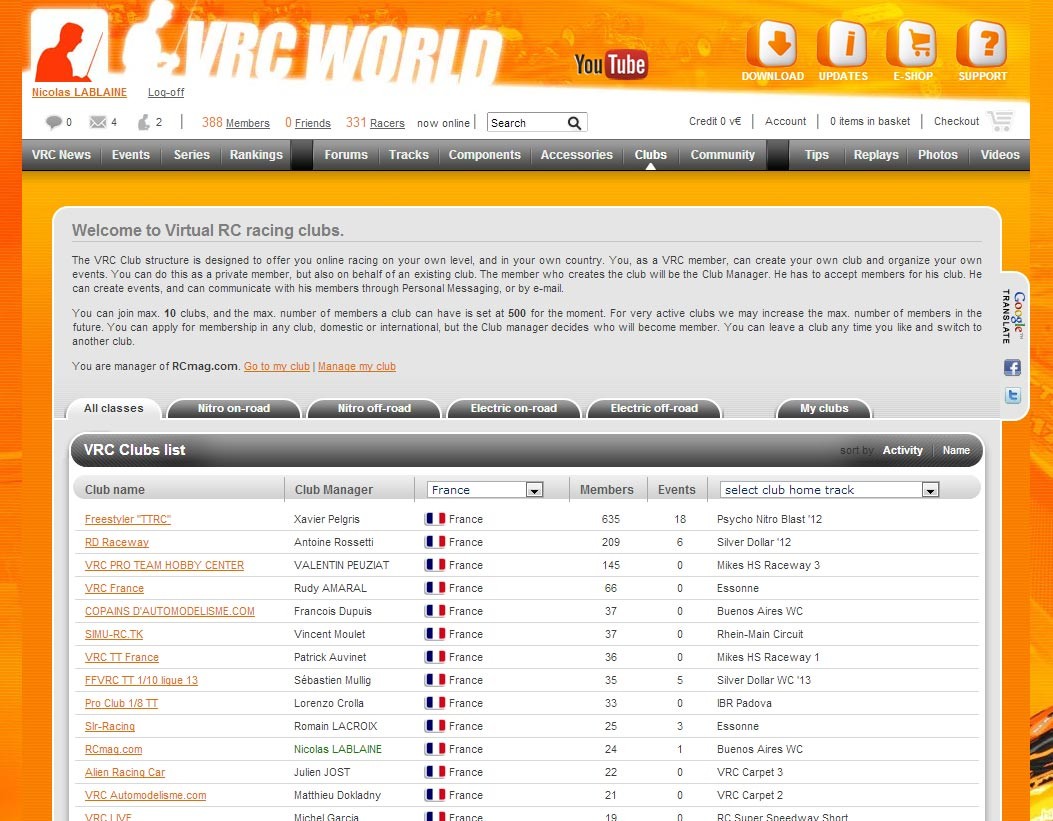The image size is (1053, 821).
Task: Open the Videos menu item
Action: click(1000, 155)
